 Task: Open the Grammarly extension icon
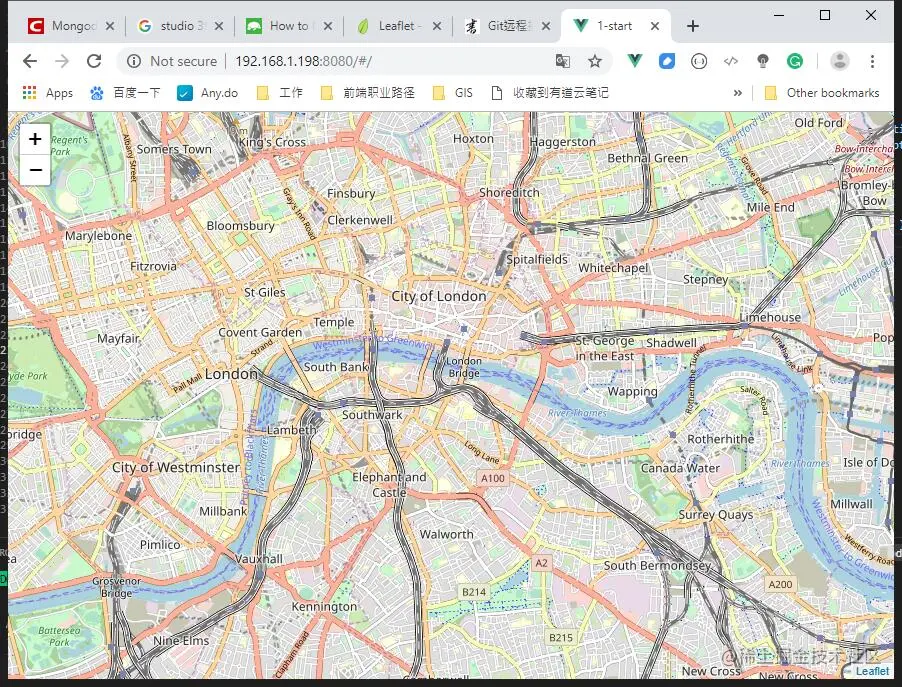point(795,61)
